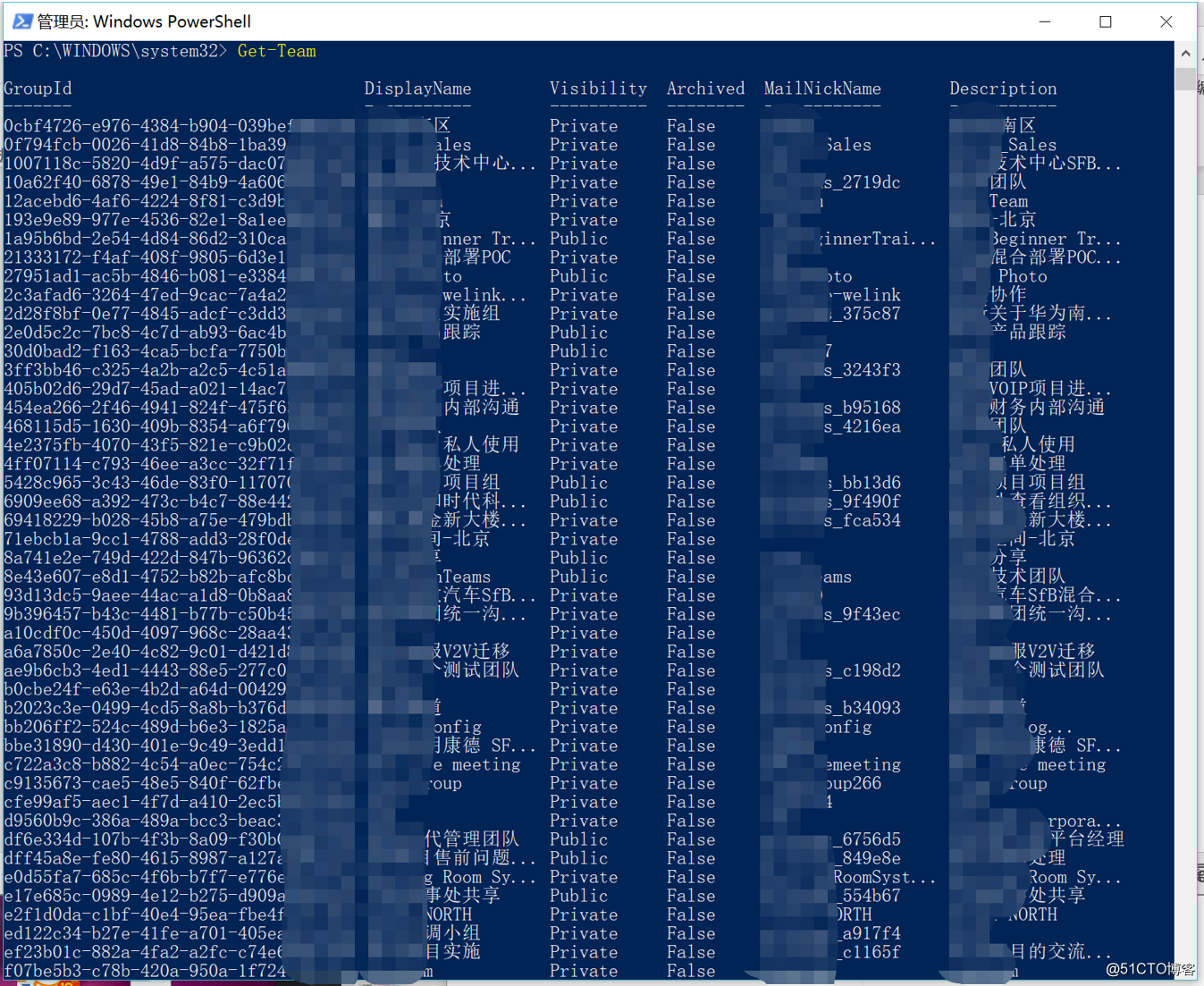The width and height of the screenshot is (1204, 986).
Task: Click the MailNickName '_c1165f'
Action: pyautogui.click(x=866, y=952)
